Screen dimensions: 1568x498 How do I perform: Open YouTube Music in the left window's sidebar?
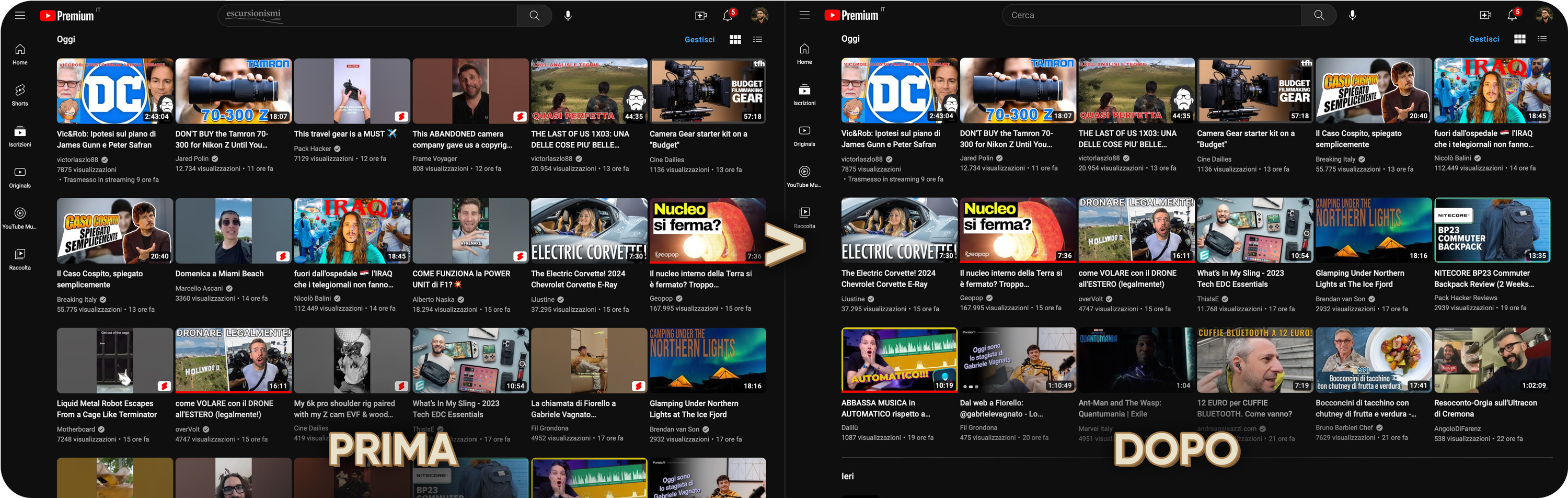pyautogui.click(x=20, y=218)
